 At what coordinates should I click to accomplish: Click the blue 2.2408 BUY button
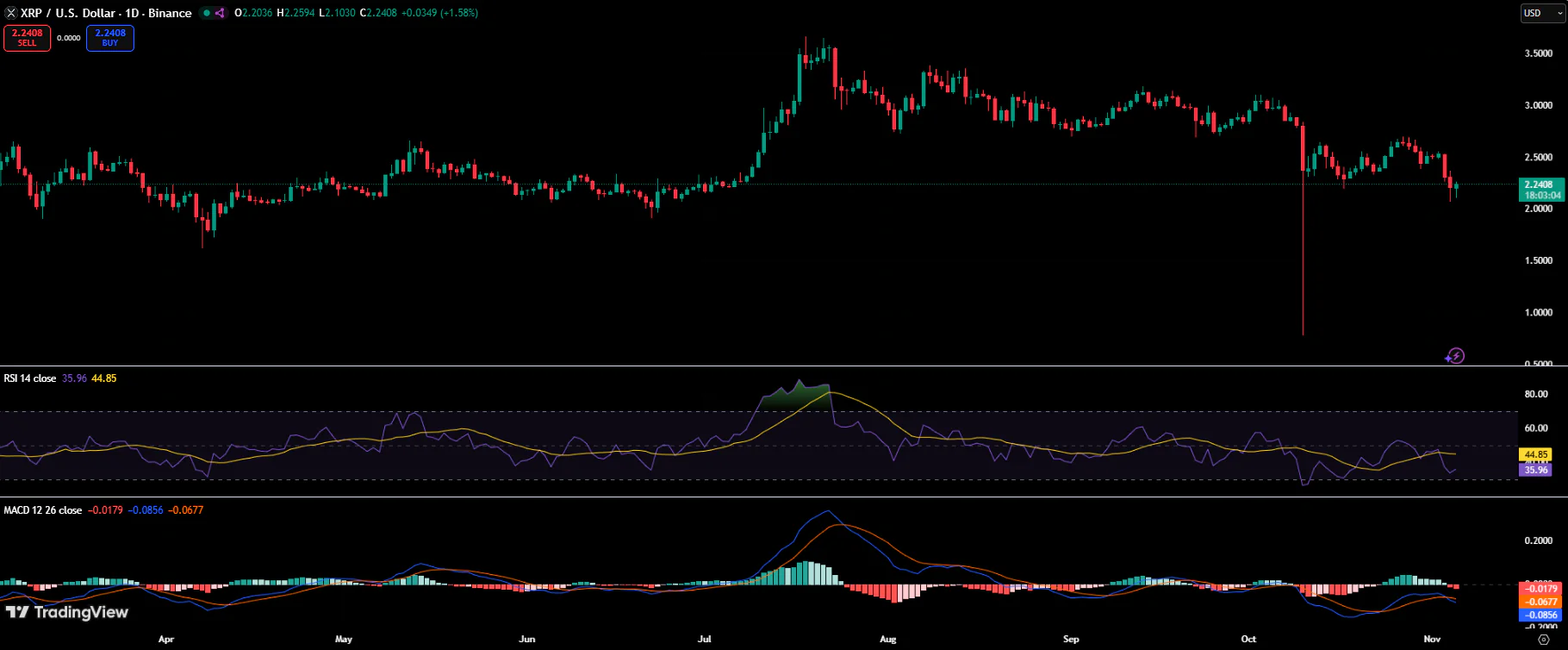(x=110, y=38)
